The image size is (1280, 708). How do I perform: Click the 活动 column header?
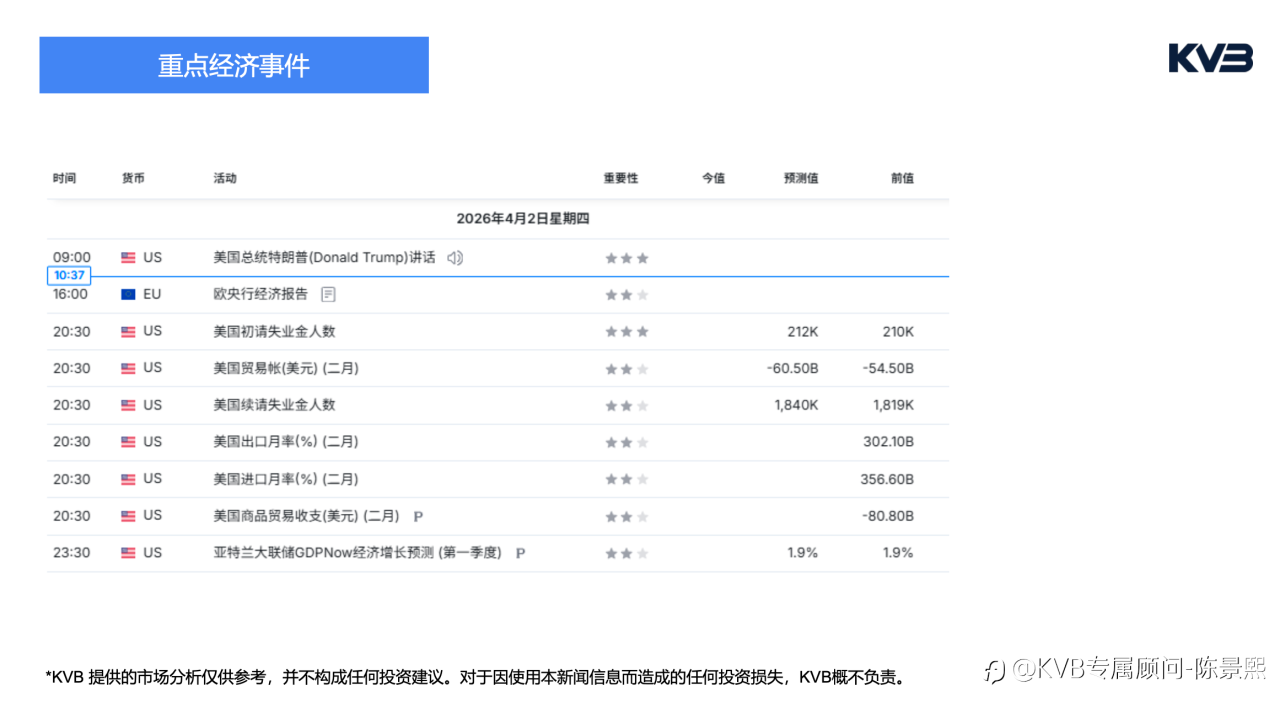225,178
